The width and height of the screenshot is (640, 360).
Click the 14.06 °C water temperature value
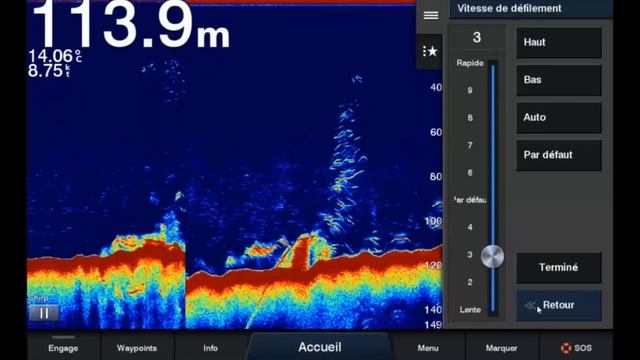pos(55,56)
